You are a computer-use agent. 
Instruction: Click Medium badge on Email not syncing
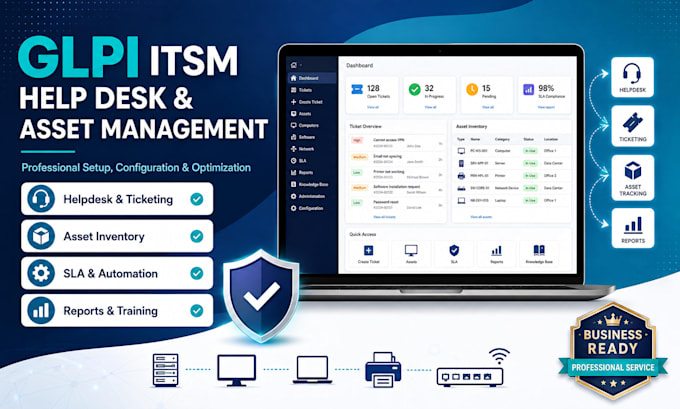click(x=360, y=157)
